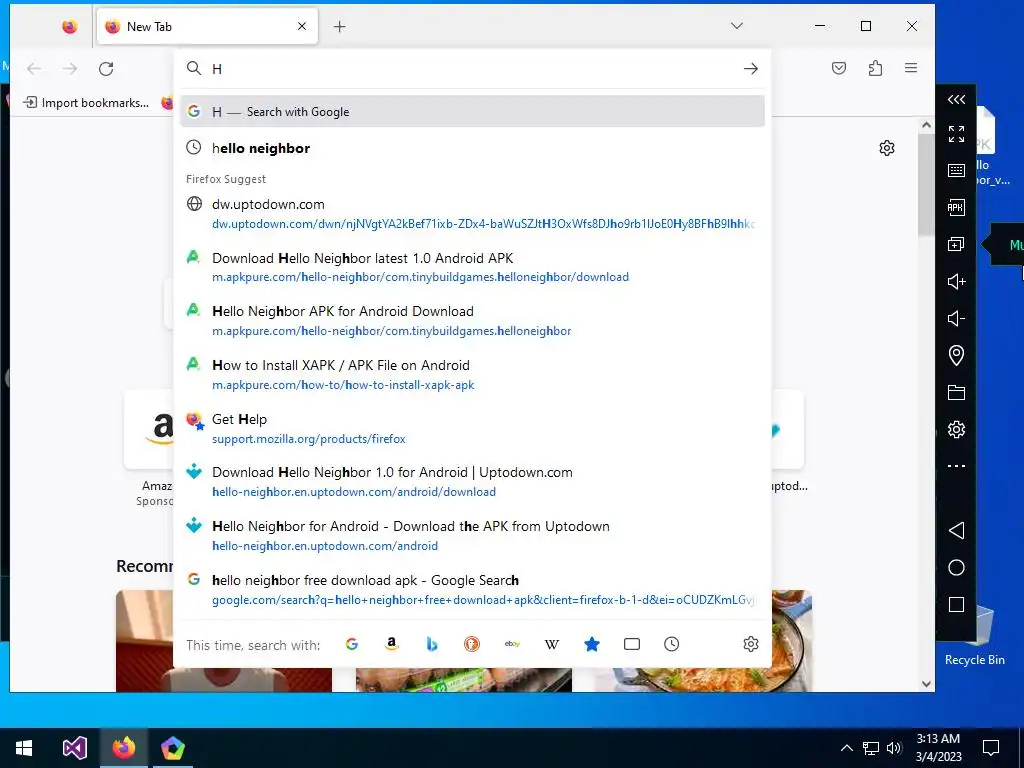Search this time with Wikipedia icon

552,645
